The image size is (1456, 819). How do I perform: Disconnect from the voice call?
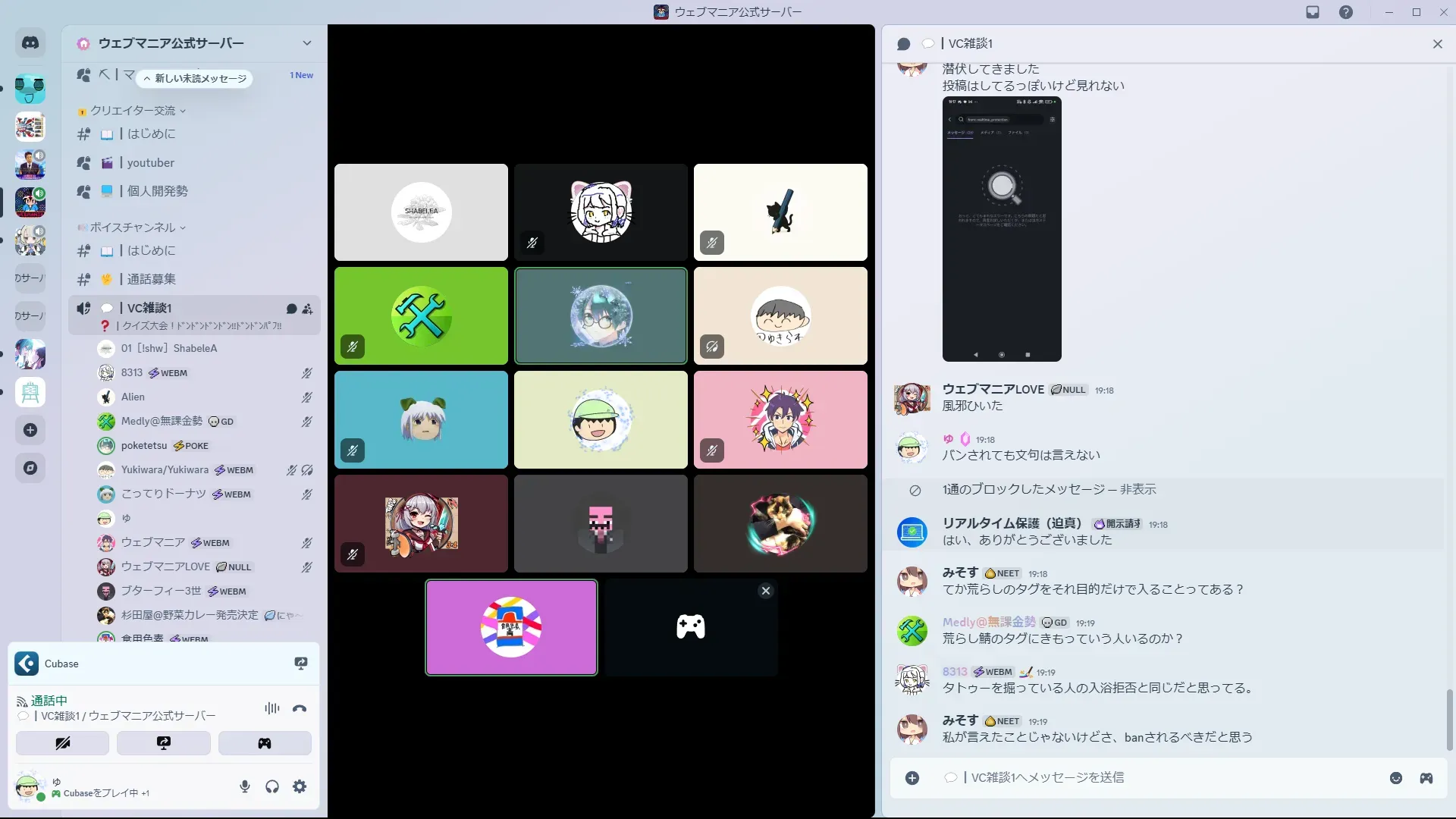click(300, 708)
